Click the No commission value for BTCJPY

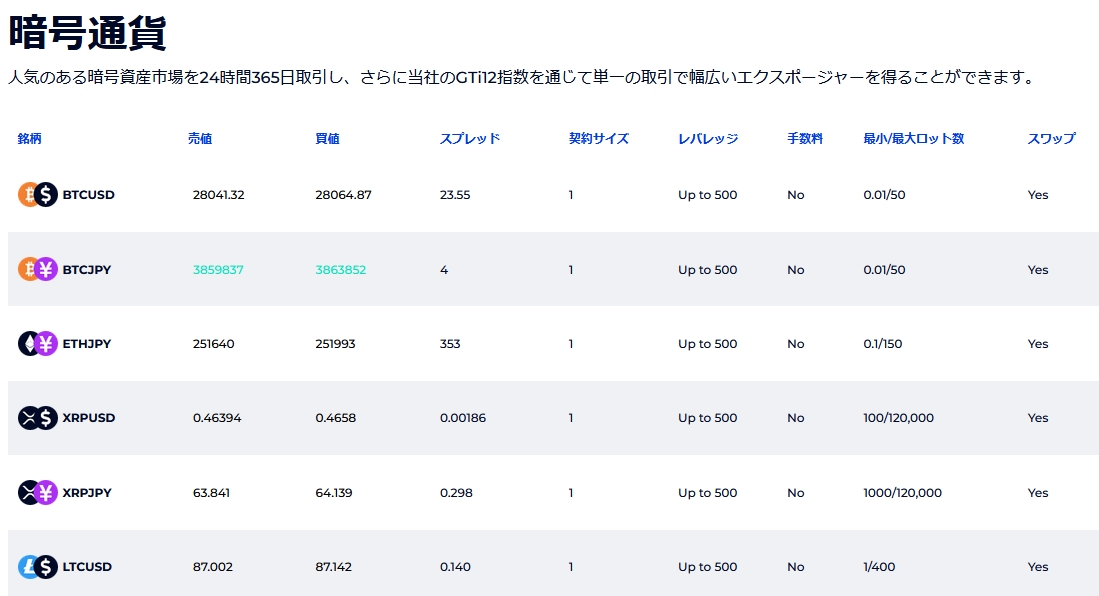pyautogui.click(x=796, y=270)
